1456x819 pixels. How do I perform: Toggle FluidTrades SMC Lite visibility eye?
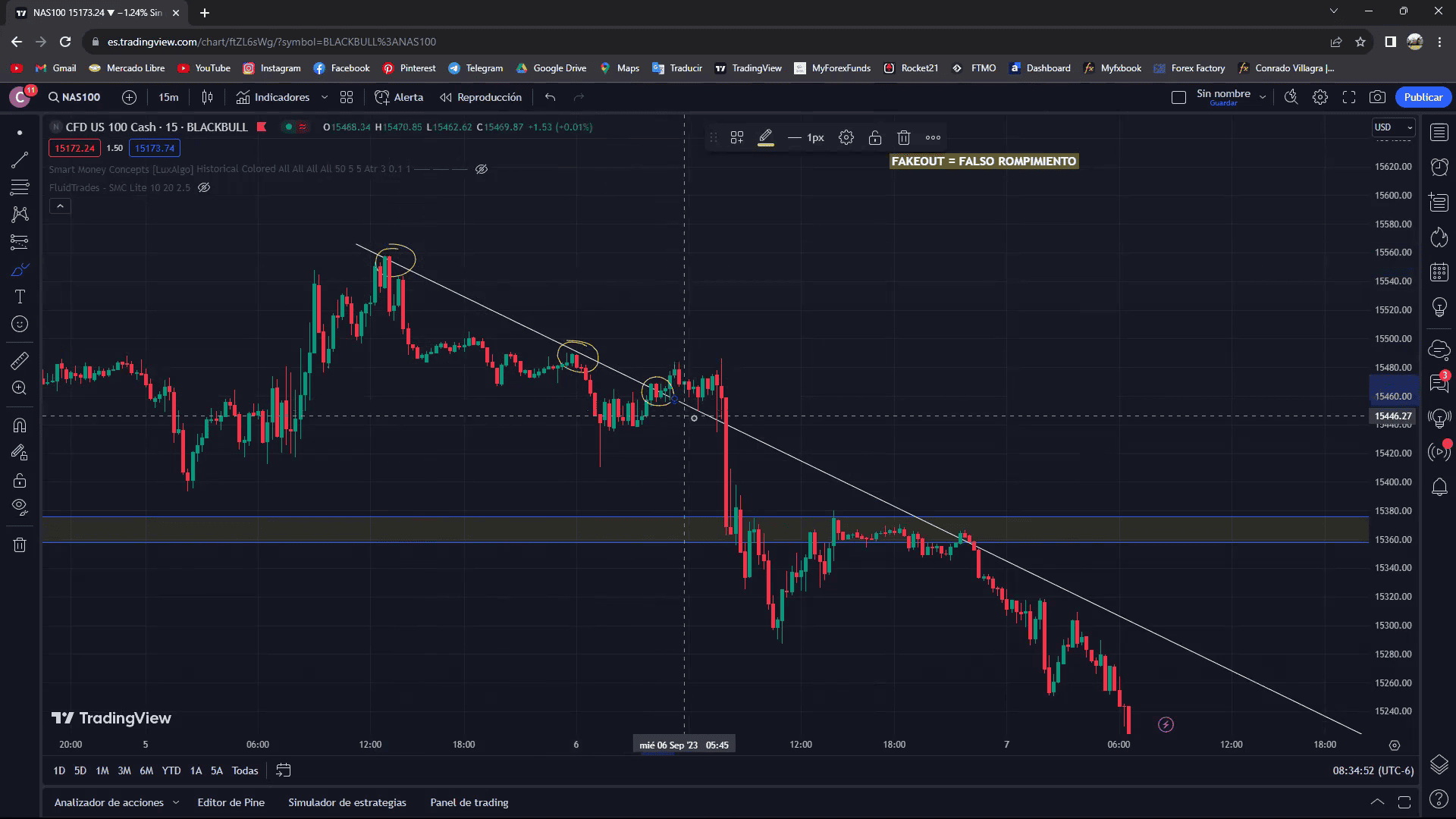coord(204,187)
